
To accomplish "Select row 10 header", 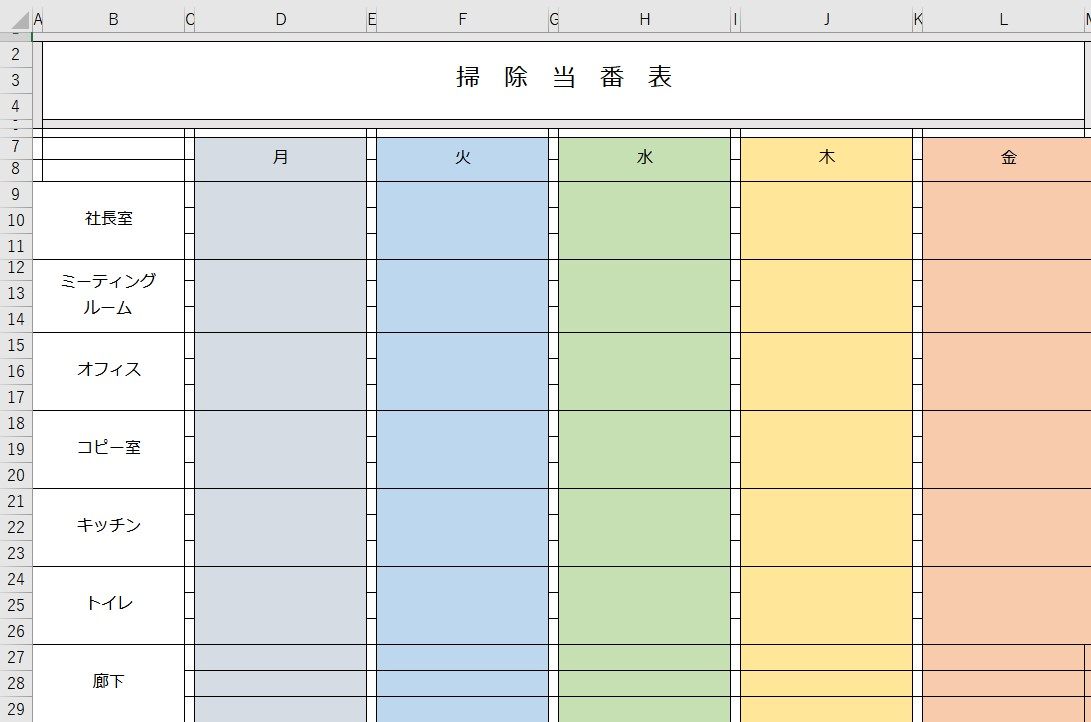I will pos(16,220).
